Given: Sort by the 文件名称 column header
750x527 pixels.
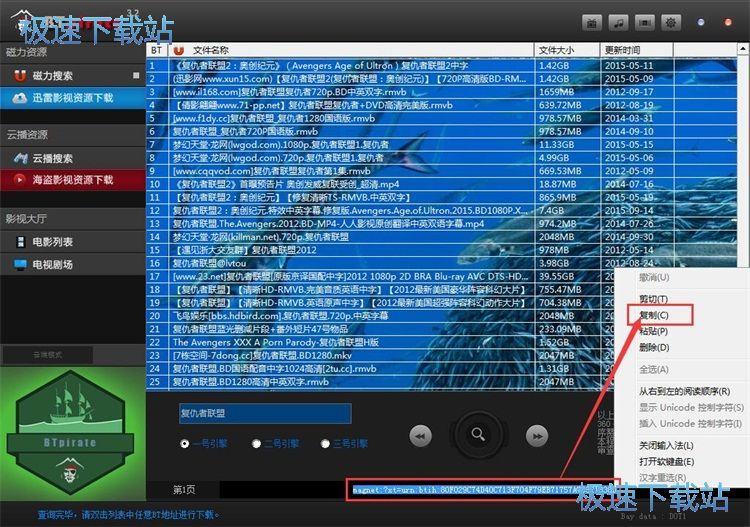Looking at the screenshot, I should 351,50.
